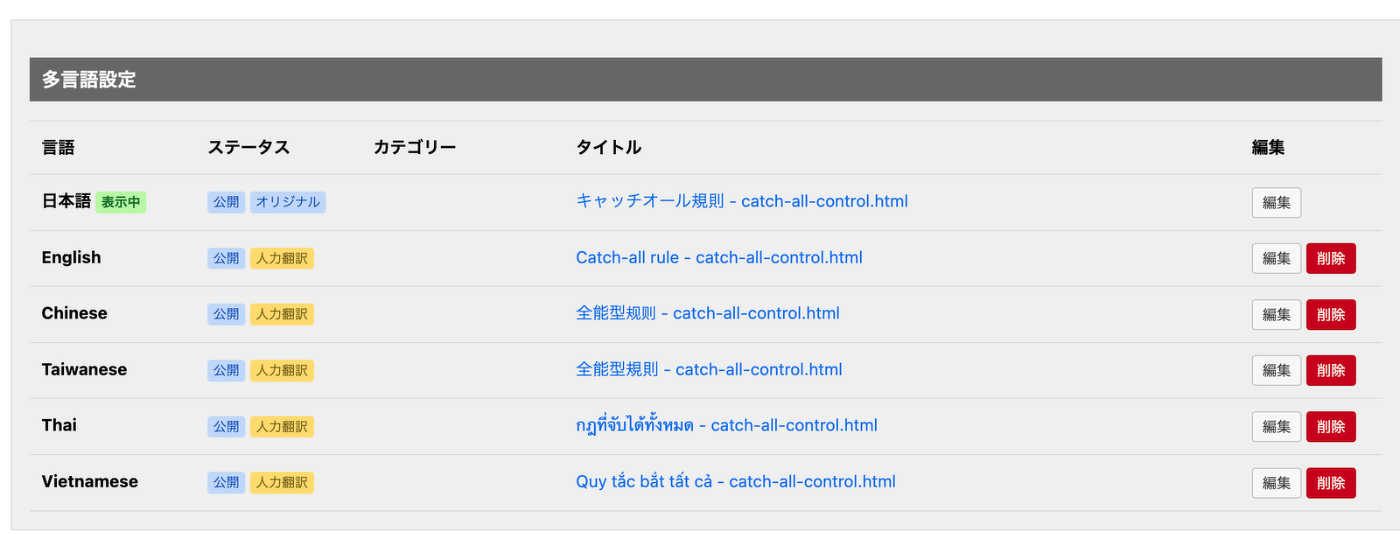Click 編集 button for the Thai row
This screenshot has width=1400, height=534.
(x=1276, y=426)
